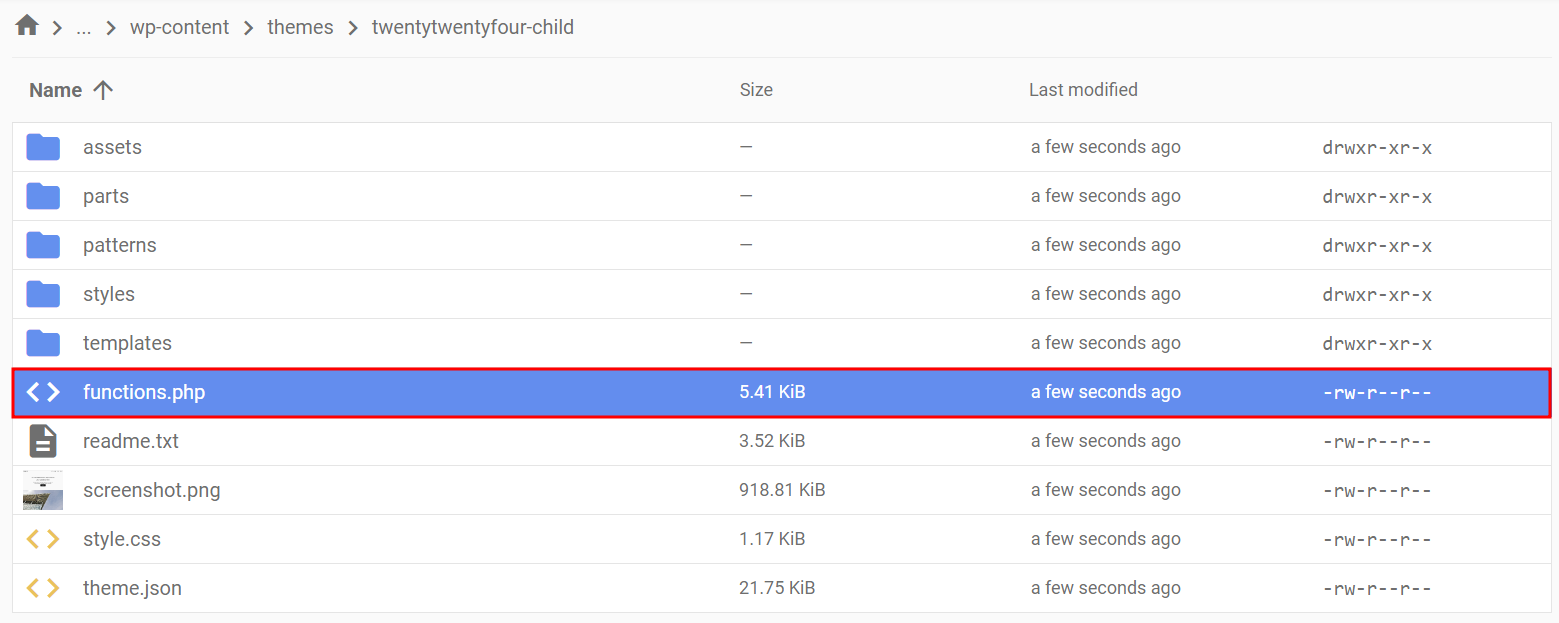Image resolution: width=1559 pixels, height=623 pixels.
Task: Click the theme.json code icon
Action: 43,588
